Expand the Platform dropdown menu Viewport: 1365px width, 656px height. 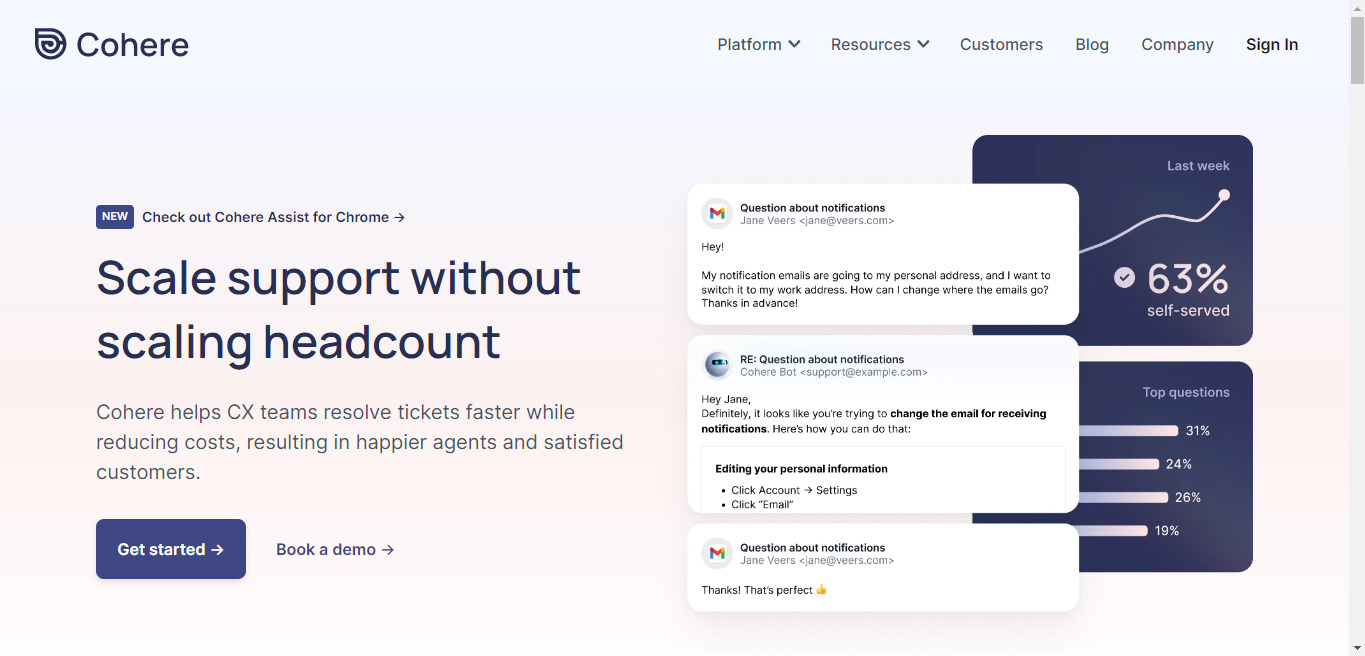[x=758, y=44]
